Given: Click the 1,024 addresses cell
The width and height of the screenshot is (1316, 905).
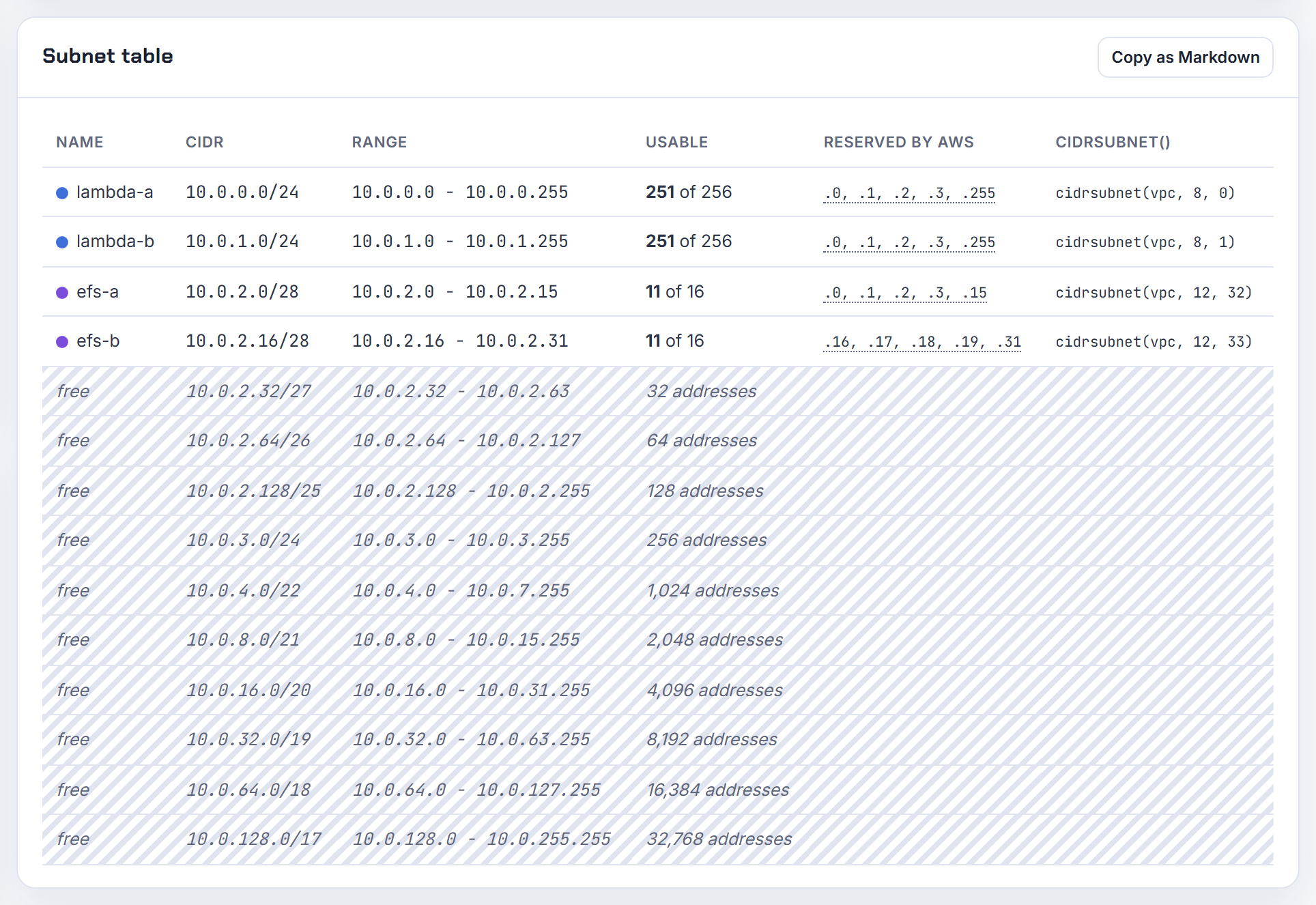Looking at the screenshot, I should coord(713,590).
